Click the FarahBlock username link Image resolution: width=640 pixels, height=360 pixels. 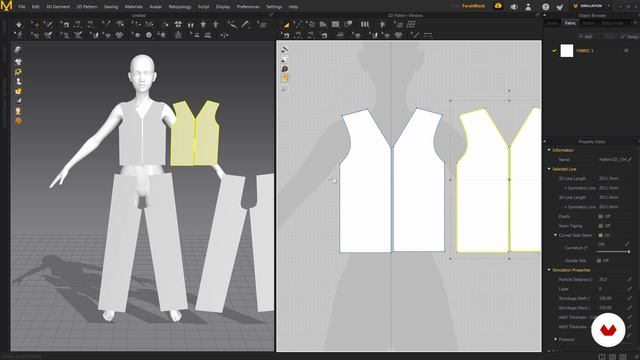[x=473, y=7]
